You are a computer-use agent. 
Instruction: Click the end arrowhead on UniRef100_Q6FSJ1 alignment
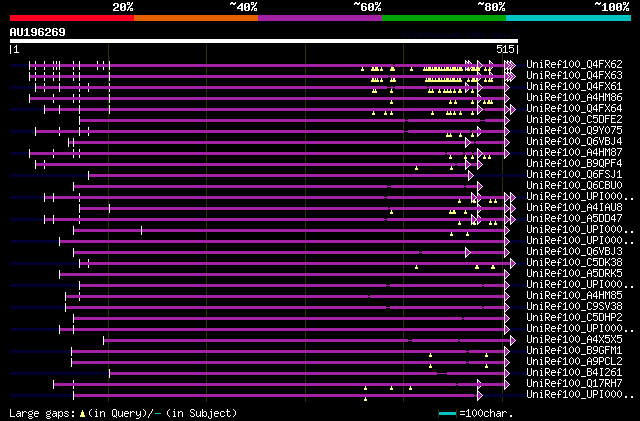click(x=471, y=176)
